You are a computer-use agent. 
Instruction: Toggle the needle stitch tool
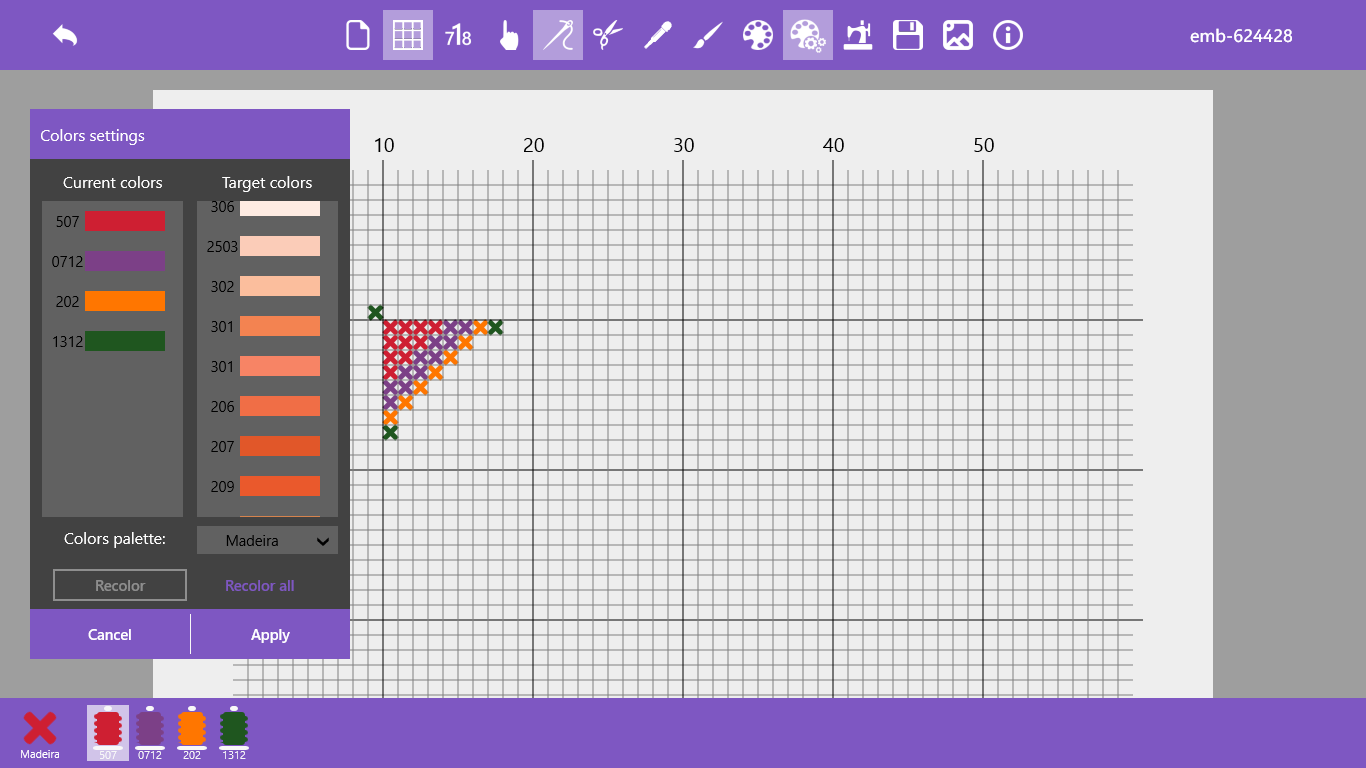(558, 36)
